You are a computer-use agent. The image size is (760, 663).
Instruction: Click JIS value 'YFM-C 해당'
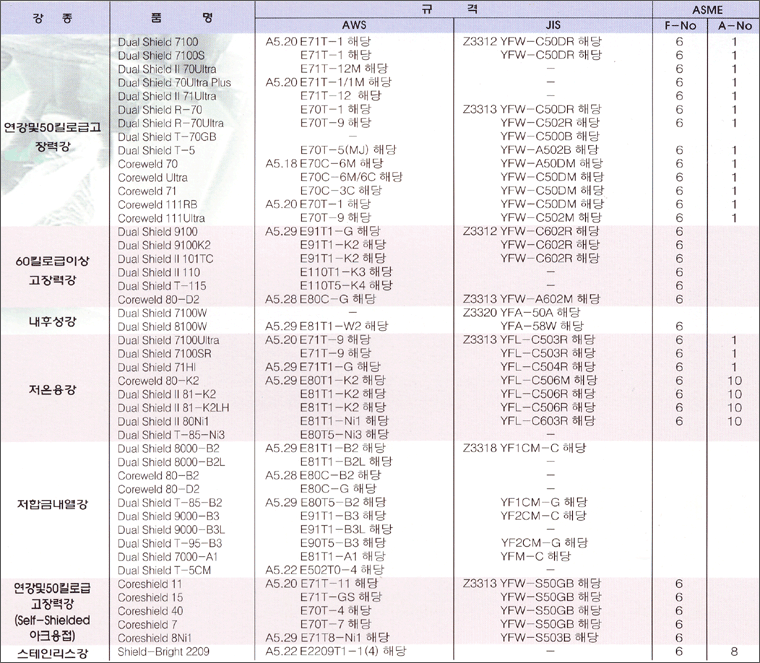(536, 556)
